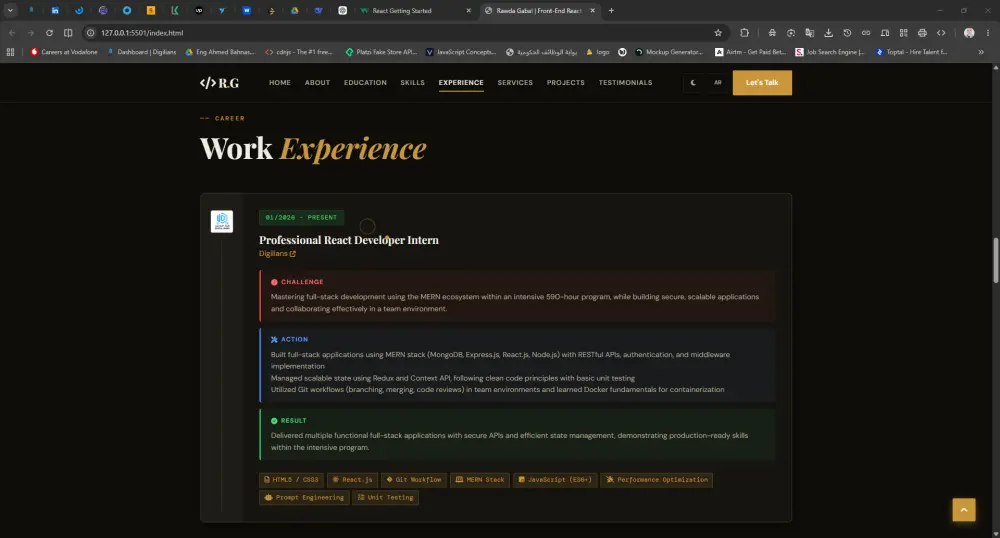Go to PROJECTS section
1000x538 pixels.
coord(566,83)
